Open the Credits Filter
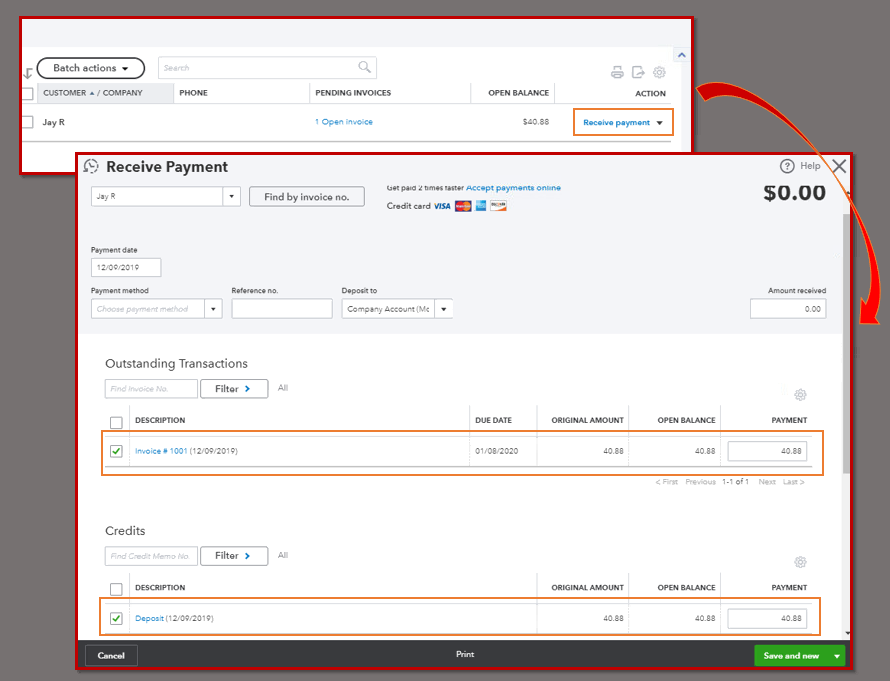This screenshot has height=681, width=890. click(234, 556)
